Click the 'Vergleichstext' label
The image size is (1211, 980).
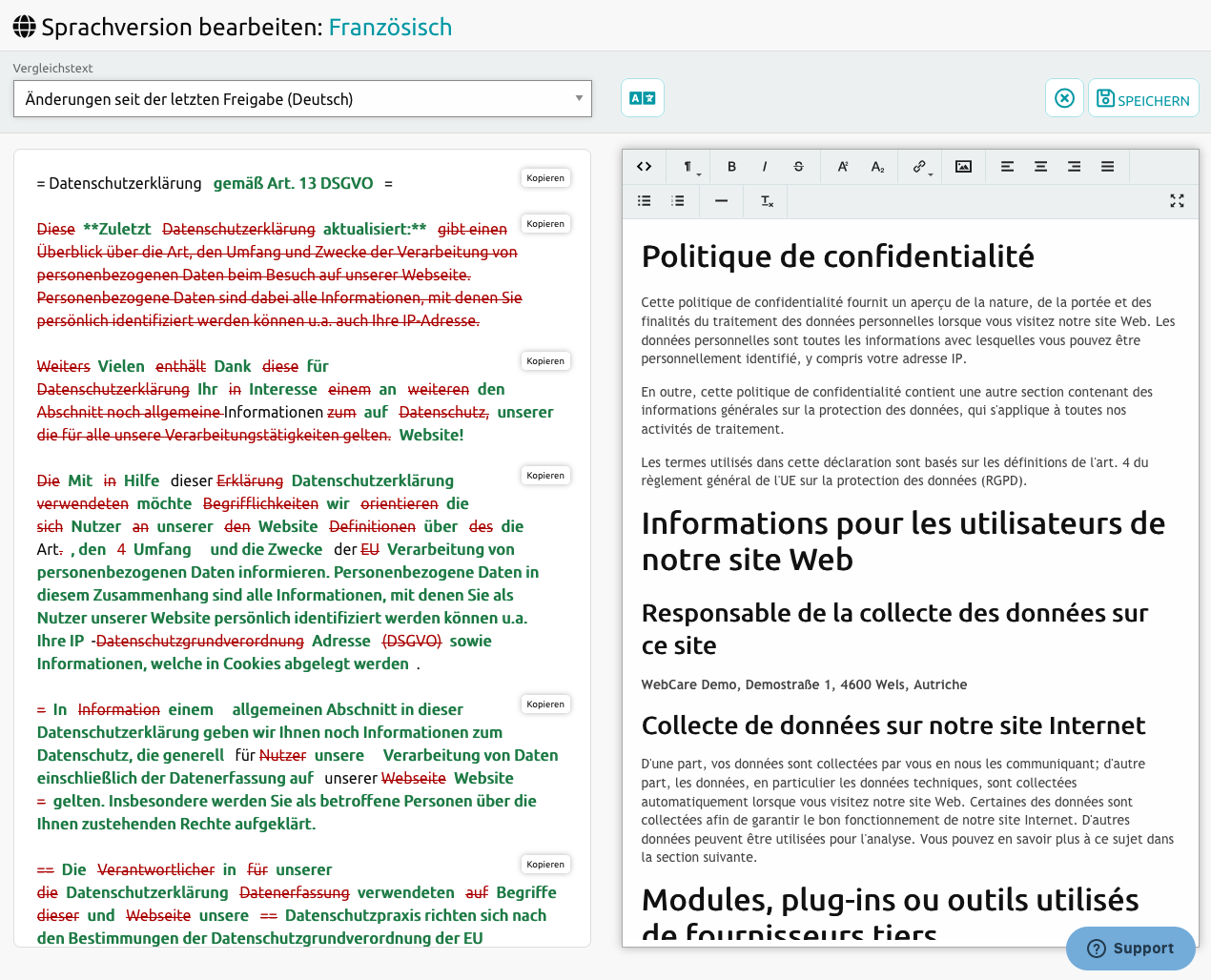coord(52,68)
